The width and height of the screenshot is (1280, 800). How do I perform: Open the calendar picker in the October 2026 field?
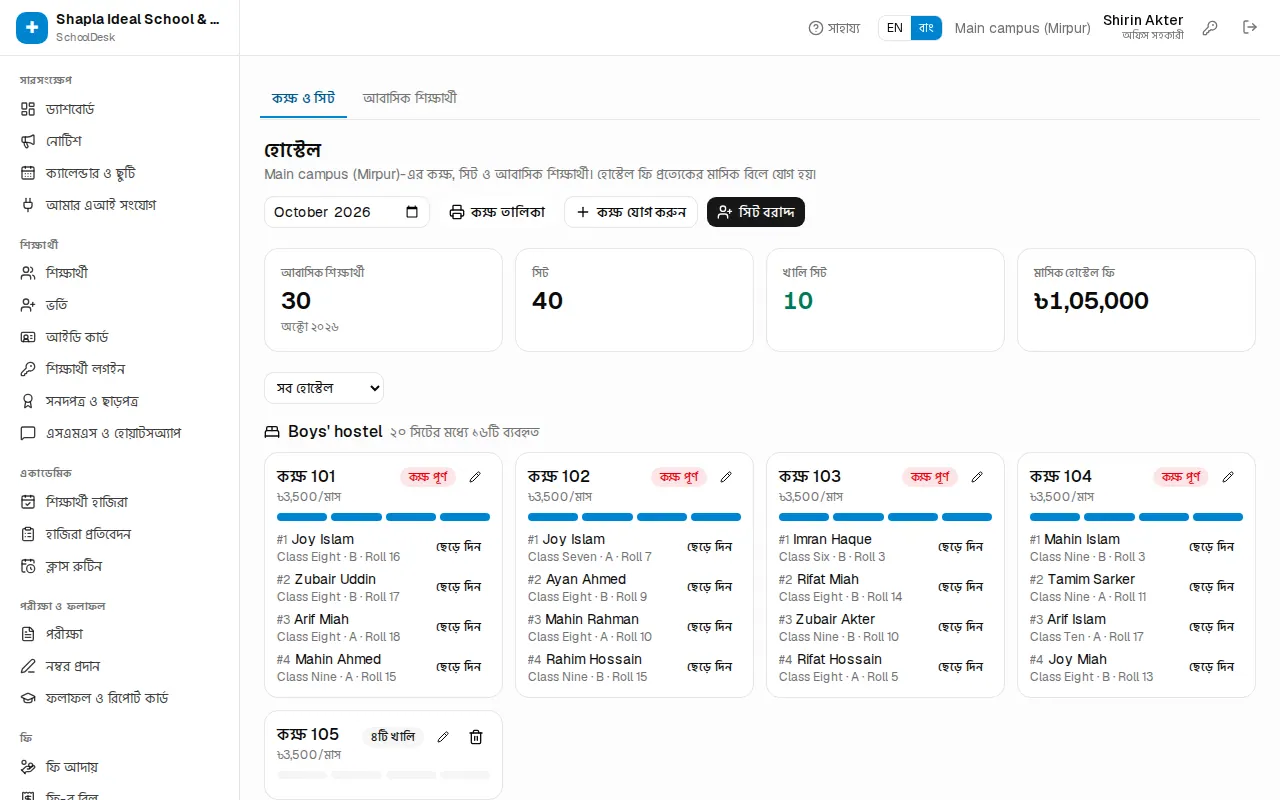(412, 212)
